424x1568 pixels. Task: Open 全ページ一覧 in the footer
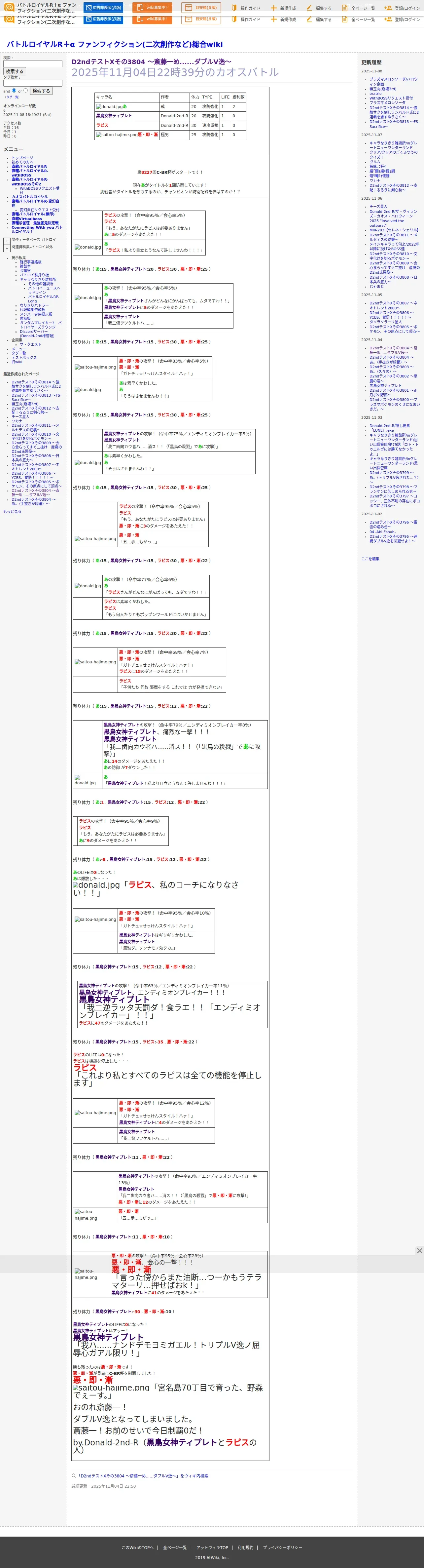tap(175, 1547)
